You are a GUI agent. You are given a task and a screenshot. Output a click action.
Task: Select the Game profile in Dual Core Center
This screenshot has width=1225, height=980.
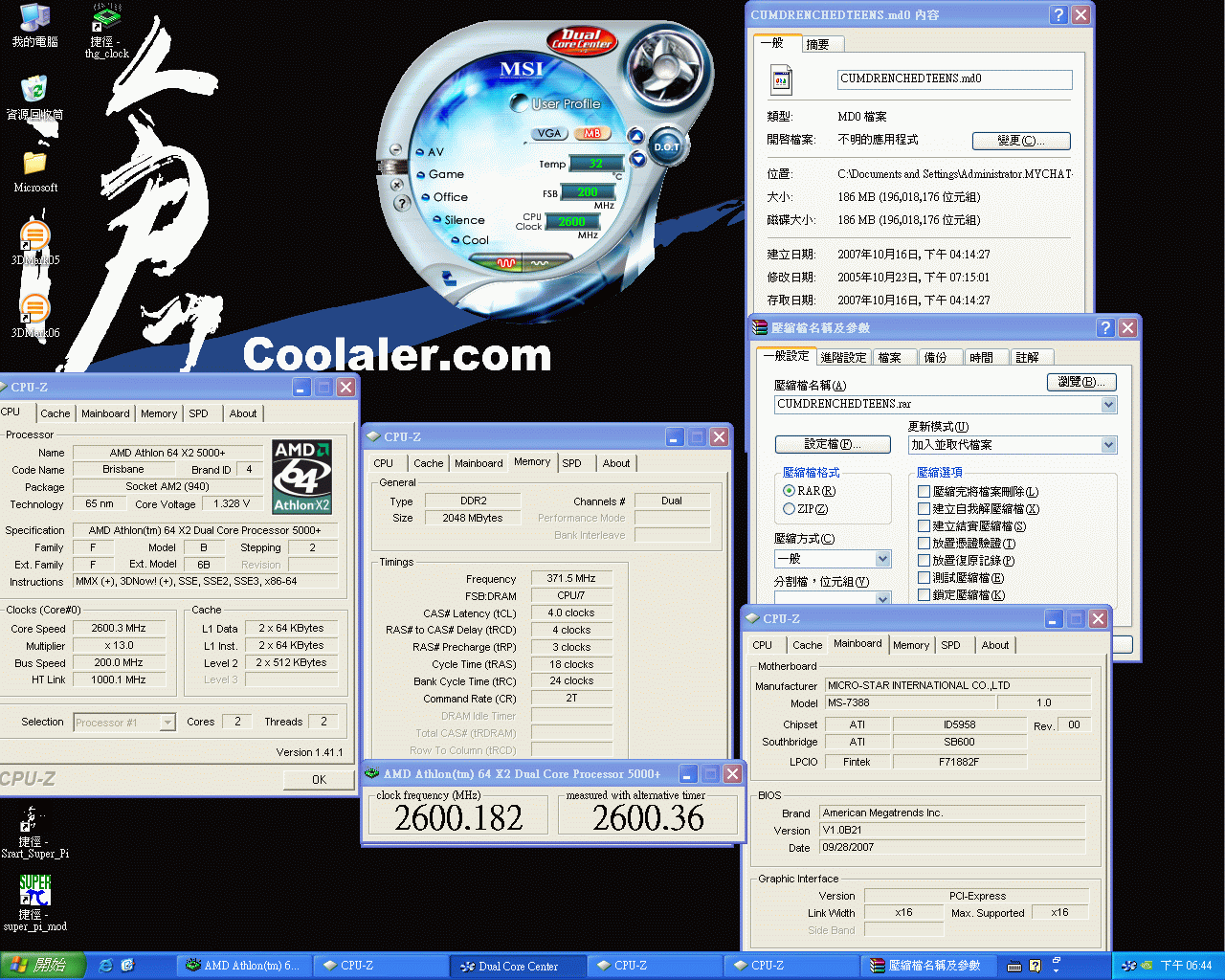[x=441, y=174]
